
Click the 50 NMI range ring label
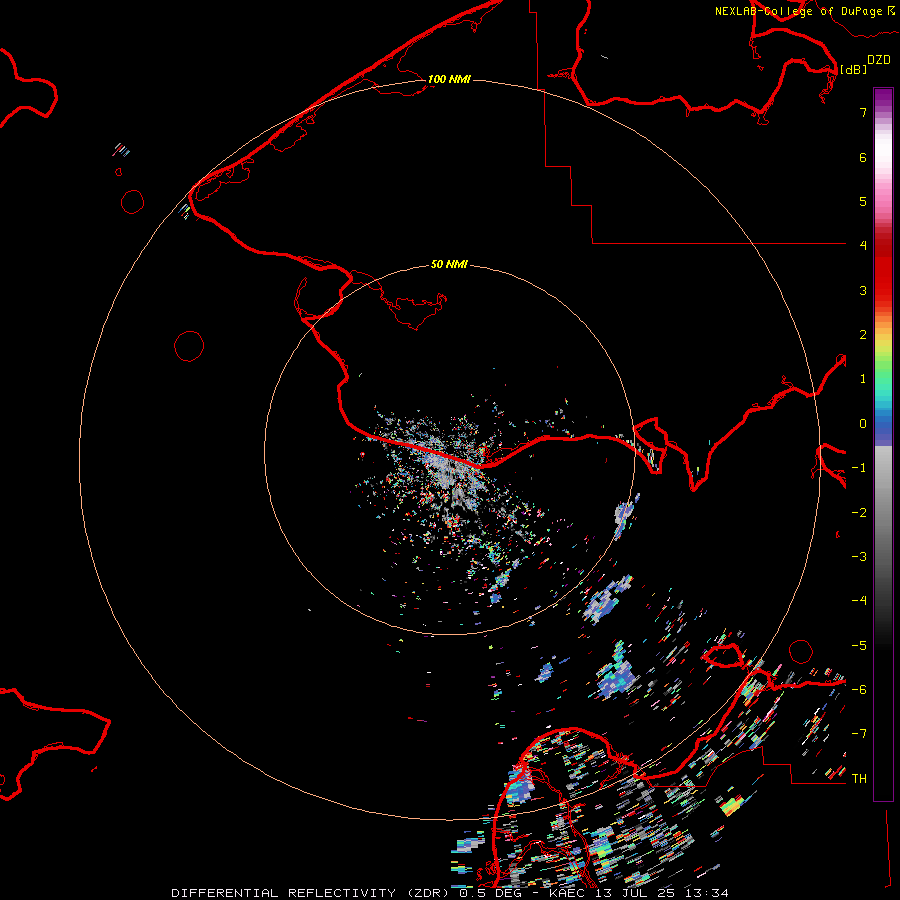tap(449, 264)
